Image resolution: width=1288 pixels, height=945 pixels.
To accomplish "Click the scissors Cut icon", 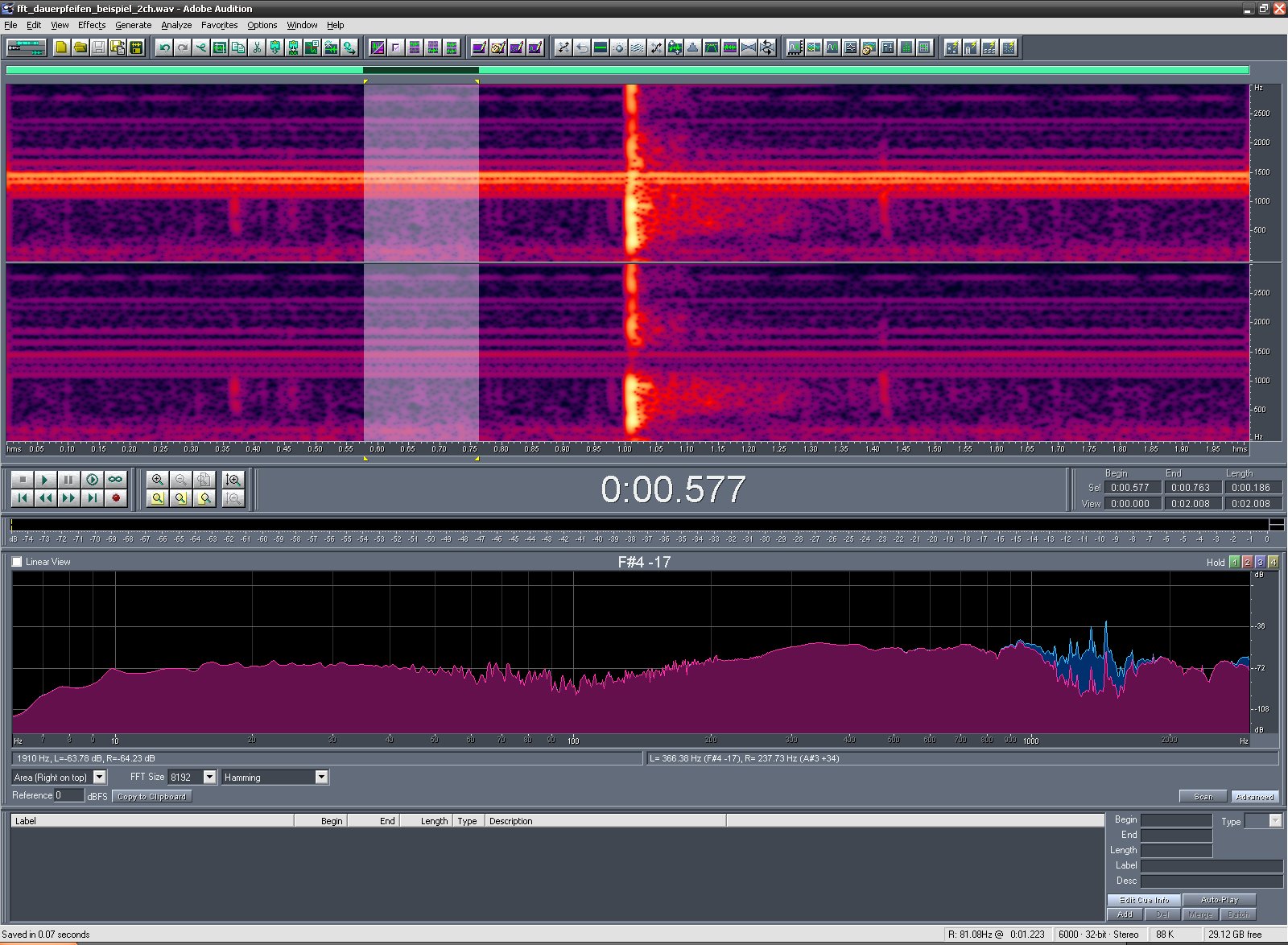I will click(x=257, y=47).
